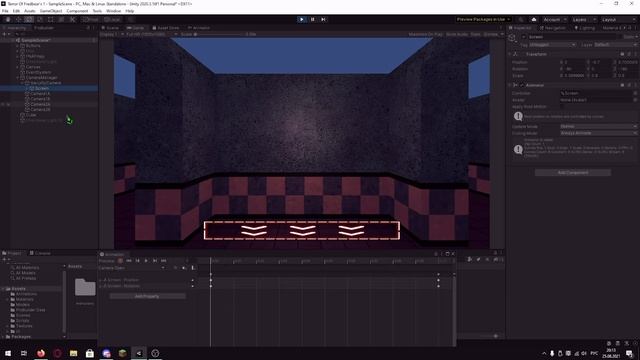The image size is (640, 360).
Task: Select the Scale tool in the toolbar
Action: pos(40,19)
